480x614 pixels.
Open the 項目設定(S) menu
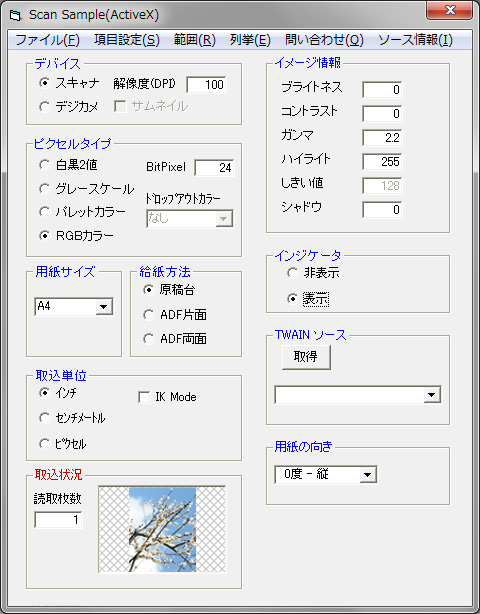tap(127, 40)
